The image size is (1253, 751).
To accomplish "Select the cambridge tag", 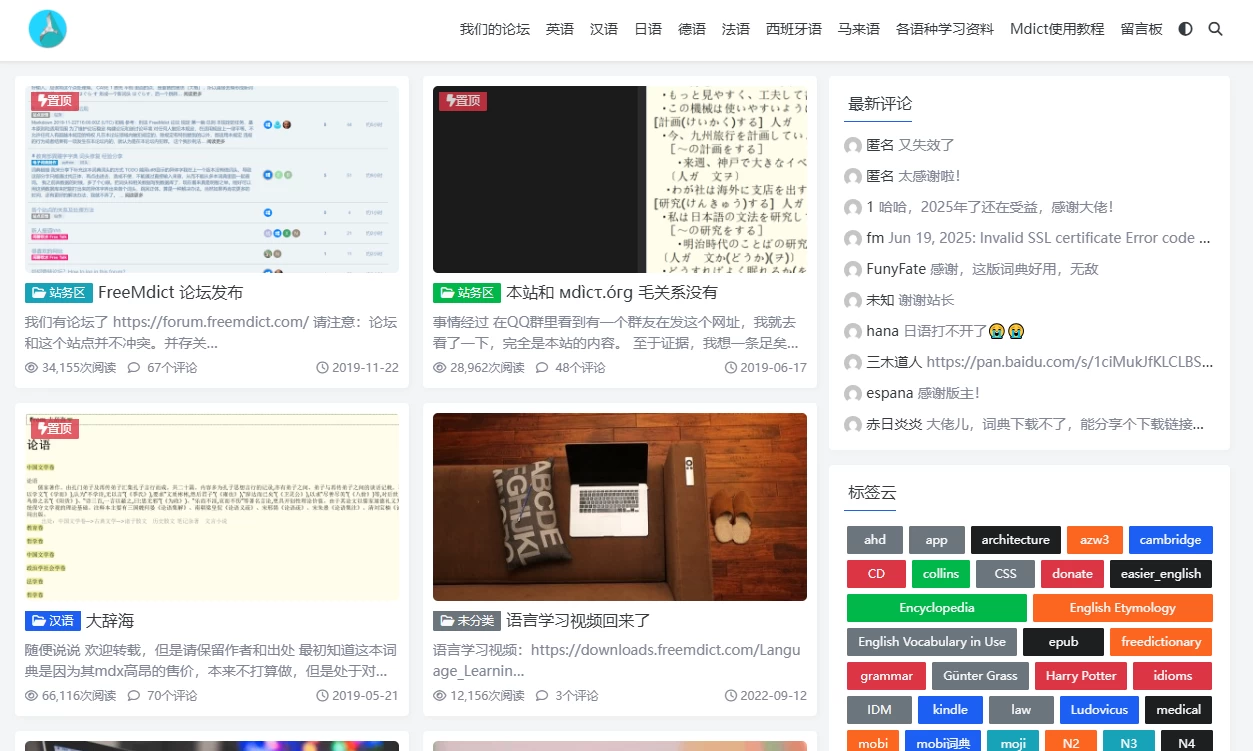I will click(1170, 540).
